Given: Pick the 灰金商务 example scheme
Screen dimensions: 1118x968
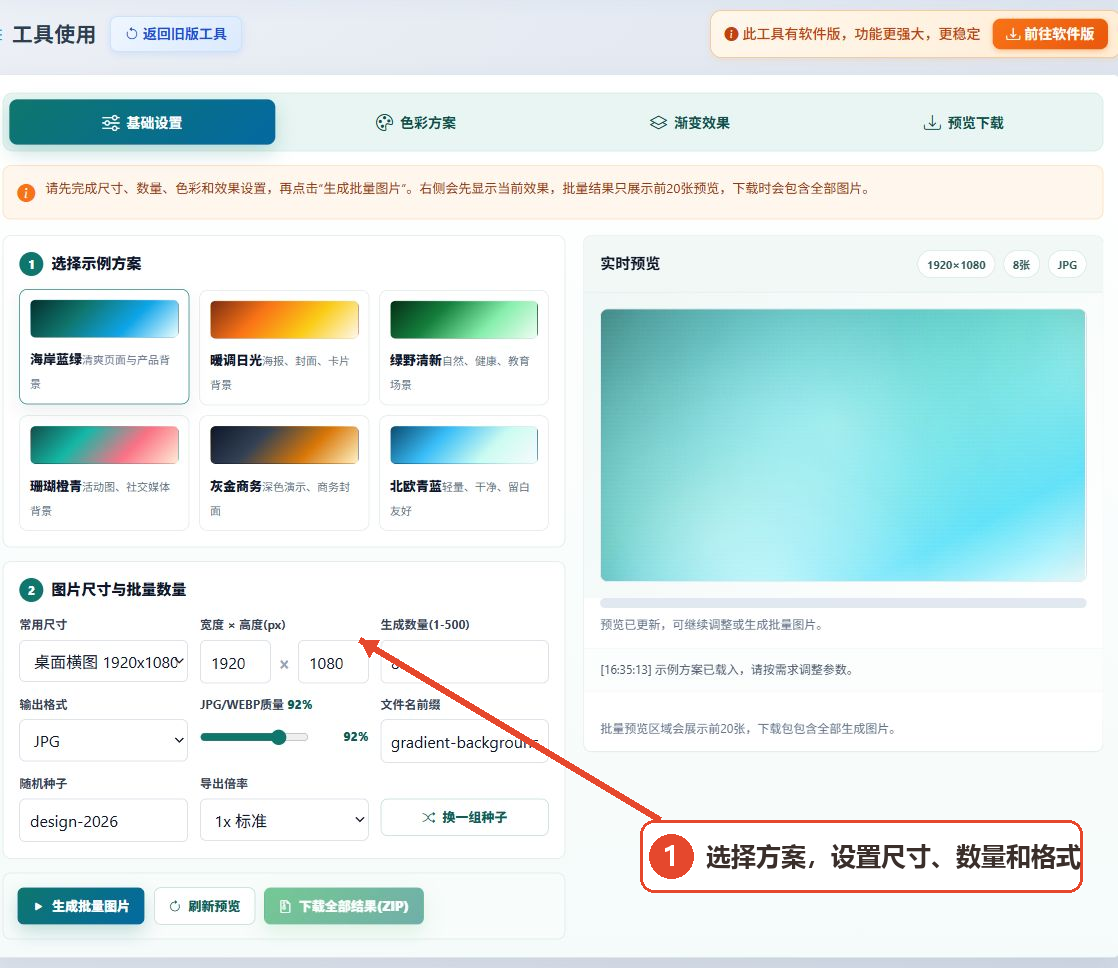Looking at the screenshot, I should point(284,473).
